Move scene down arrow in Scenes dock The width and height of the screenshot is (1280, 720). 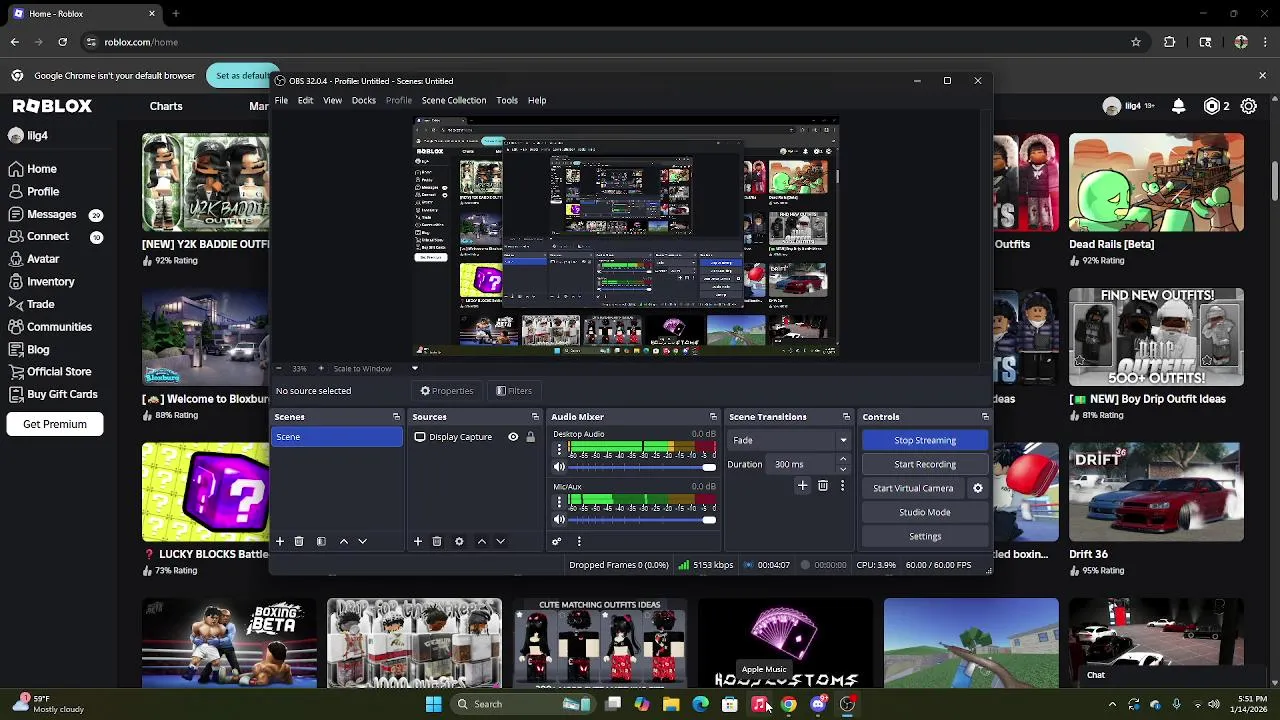(362, 541)
